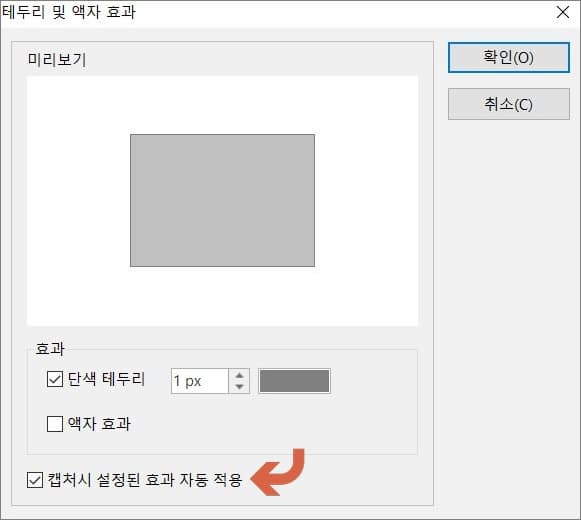Viewport: 581px width, 520px height.
Task: Click the 단색 테두리 label text
Action: click(106, 379)
